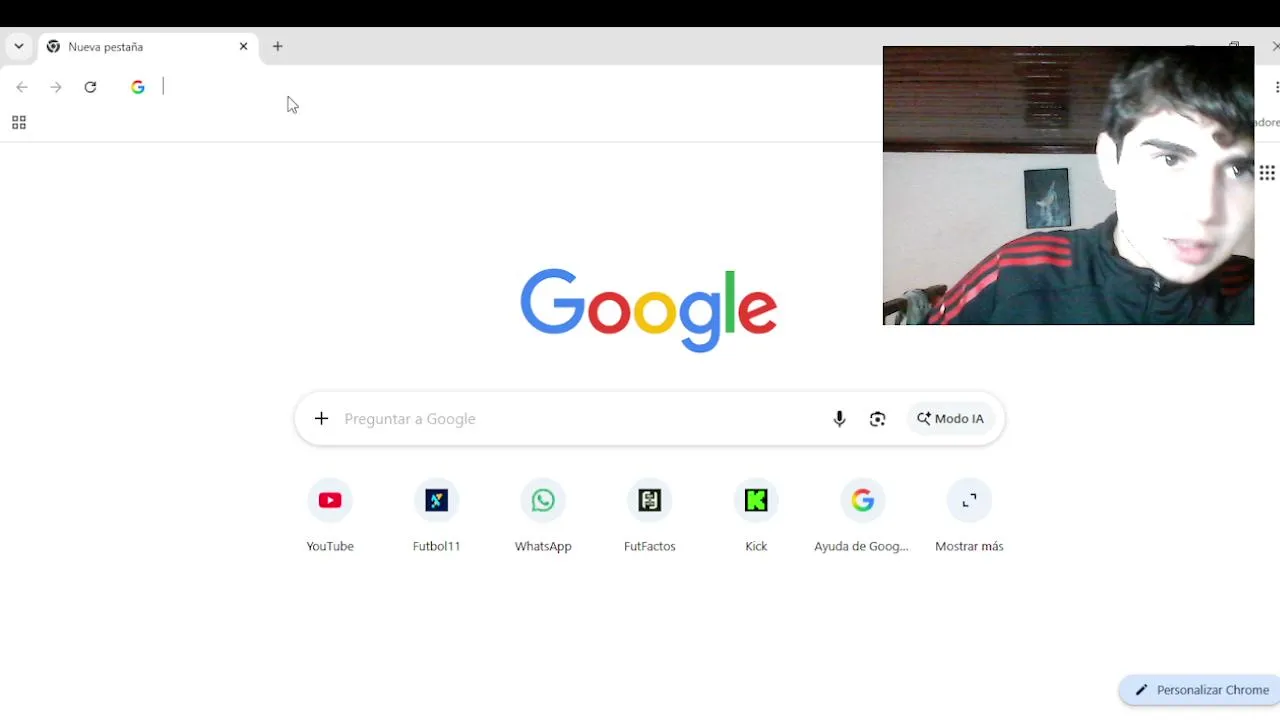Click the plus icon in search box

pyautogui.click(x=321, y=418)
